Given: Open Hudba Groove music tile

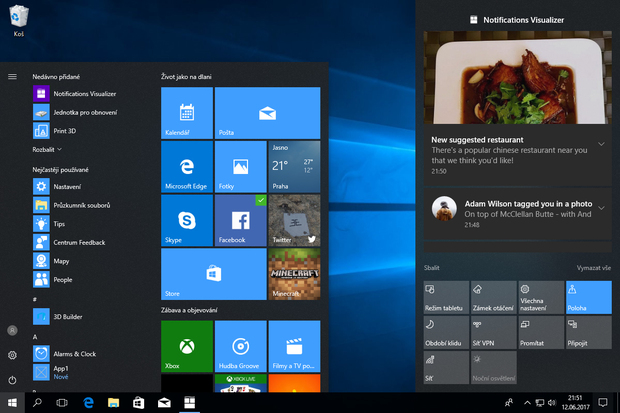Looking at the screenshot, I should pos(240,346).
